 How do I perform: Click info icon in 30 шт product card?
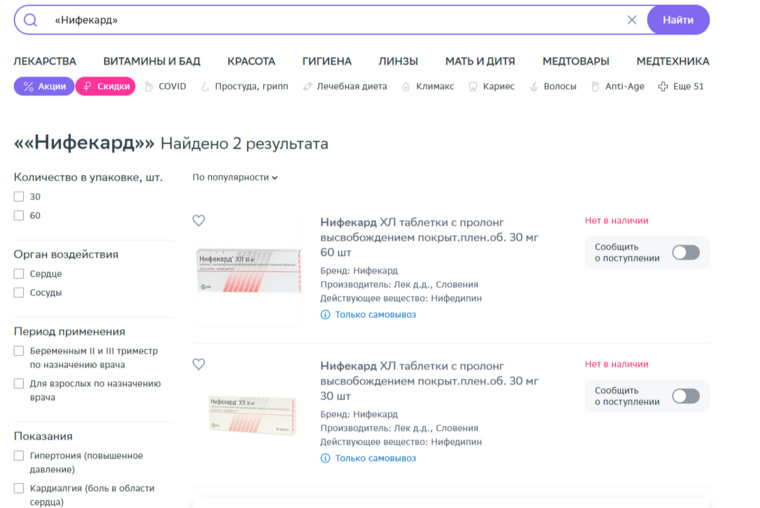pyautogui.click(x=325, y=458)
